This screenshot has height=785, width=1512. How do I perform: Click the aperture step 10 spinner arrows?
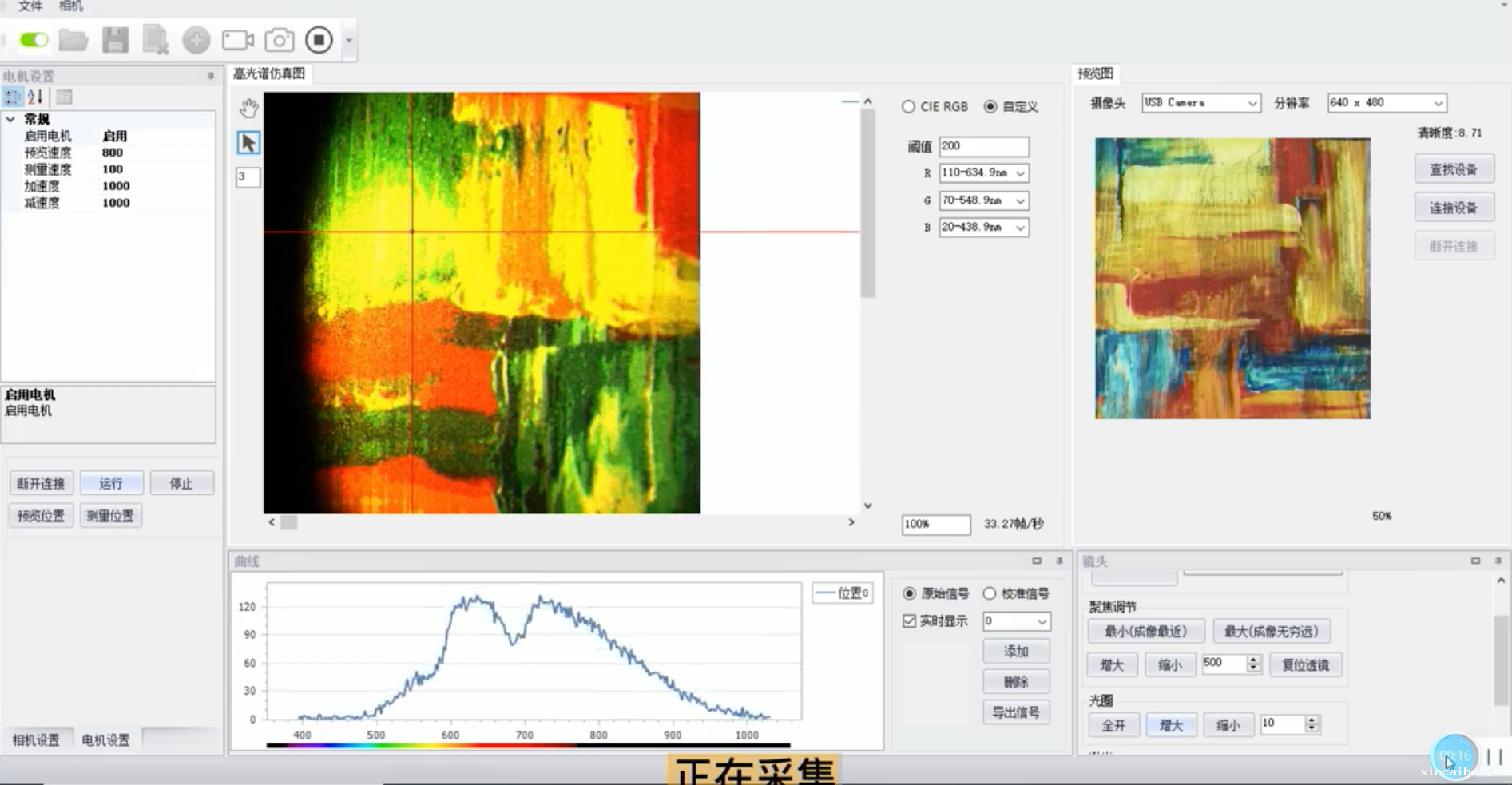click(x=1312, y=724)
